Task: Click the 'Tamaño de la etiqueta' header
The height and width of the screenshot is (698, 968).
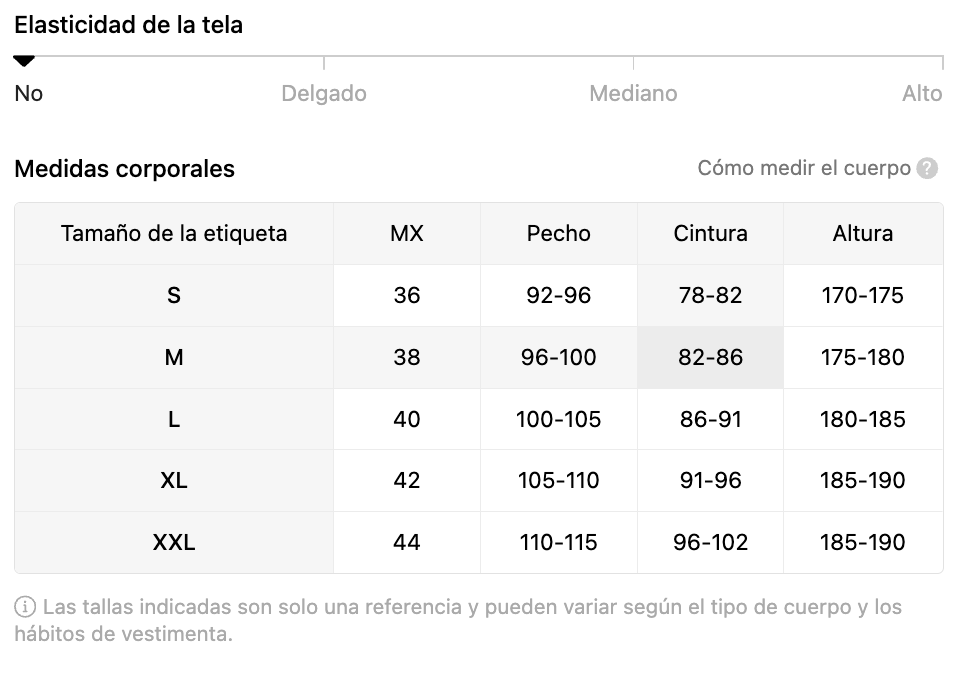Action: 174,233
